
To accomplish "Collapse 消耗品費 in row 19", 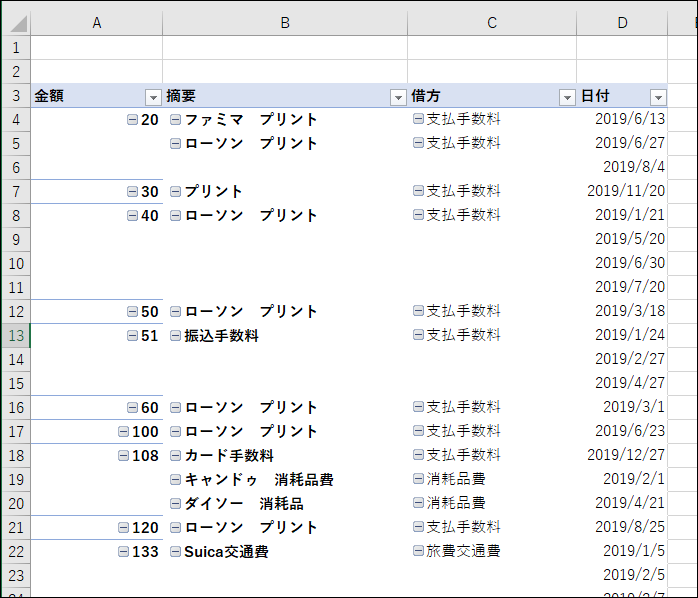I will tap(418, 480).
